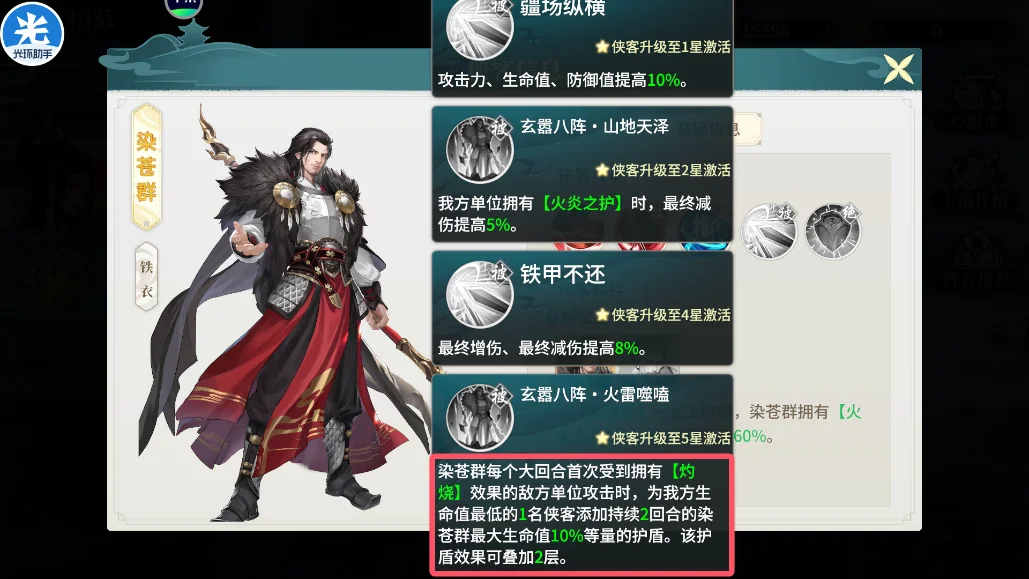1029x579 pixels.
Task: Click the 山地天泽 火炎之护 description card
Action: pyautogui.click(x=582, y=174)
